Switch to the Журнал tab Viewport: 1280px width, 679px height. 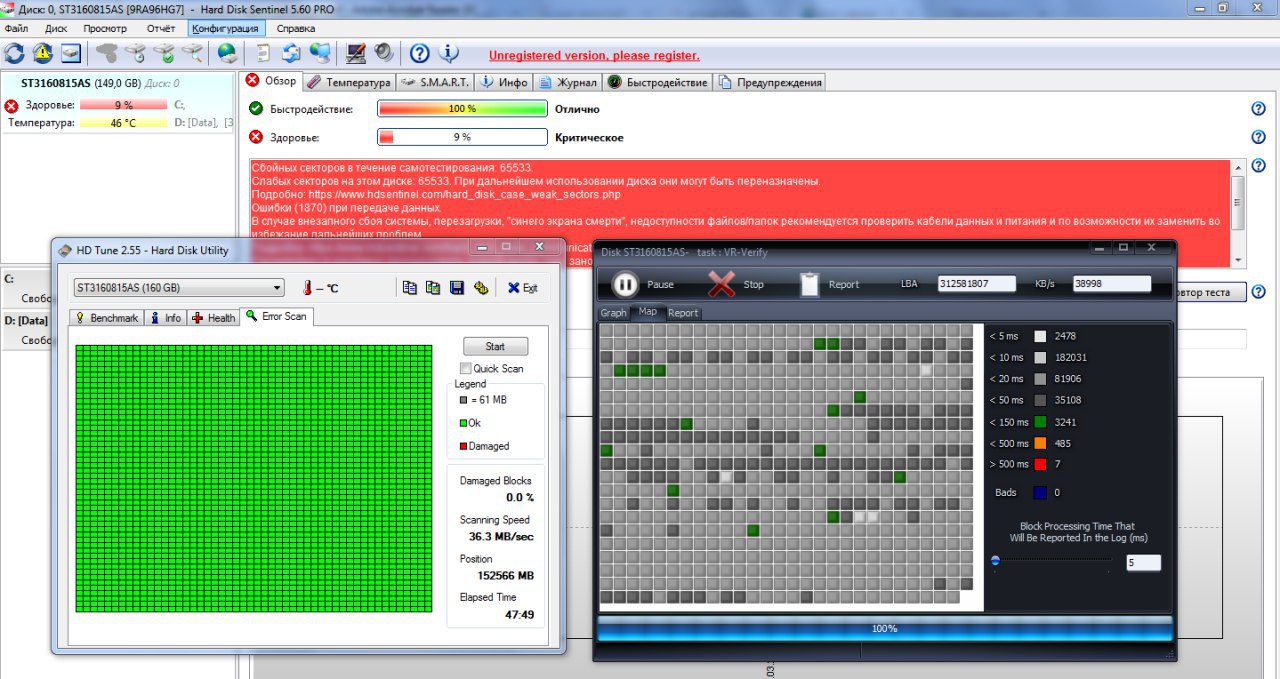click(x=567, y=82)
